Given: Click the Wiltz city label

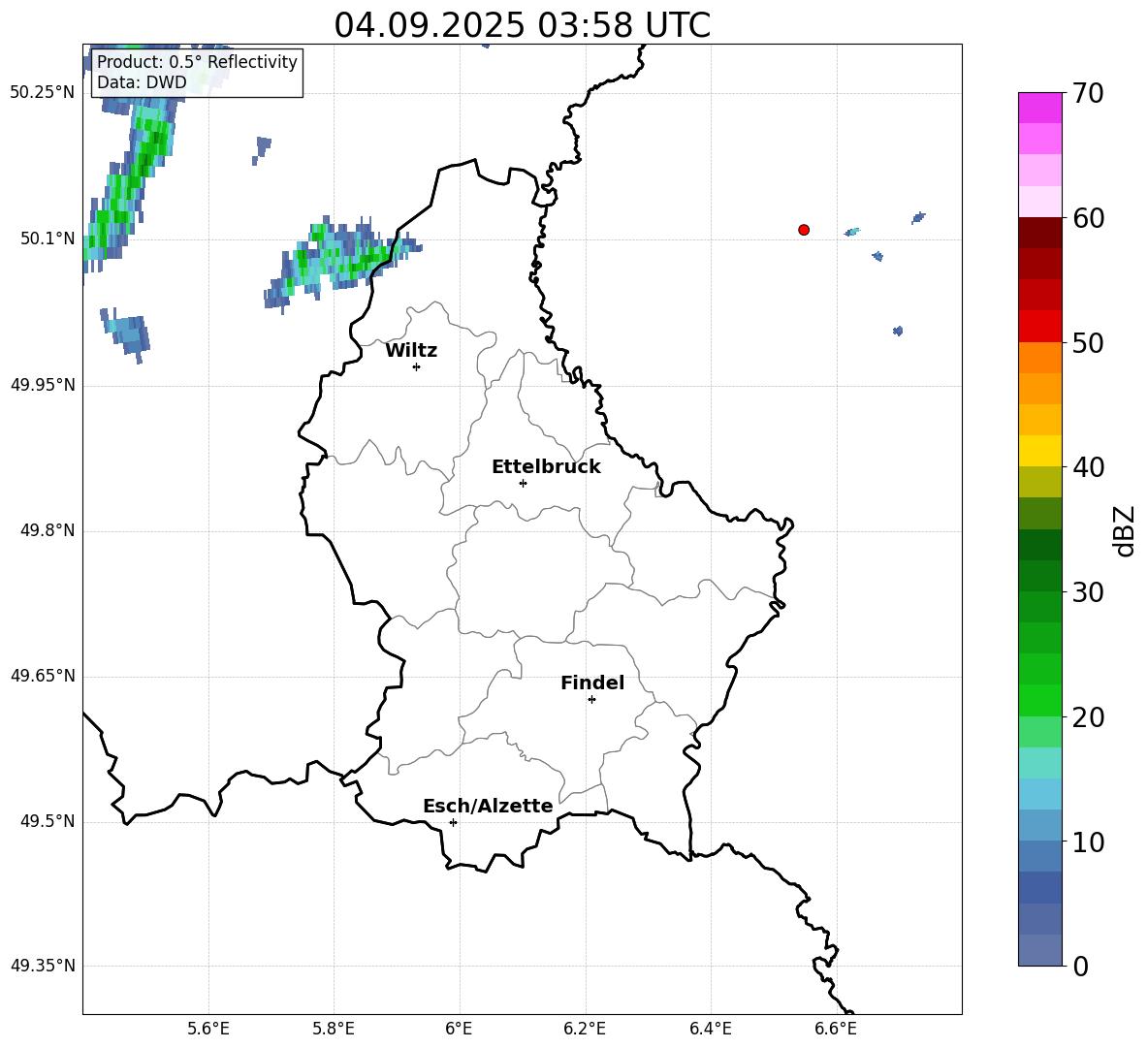Looking at the screenshot, I should (411, 351).
